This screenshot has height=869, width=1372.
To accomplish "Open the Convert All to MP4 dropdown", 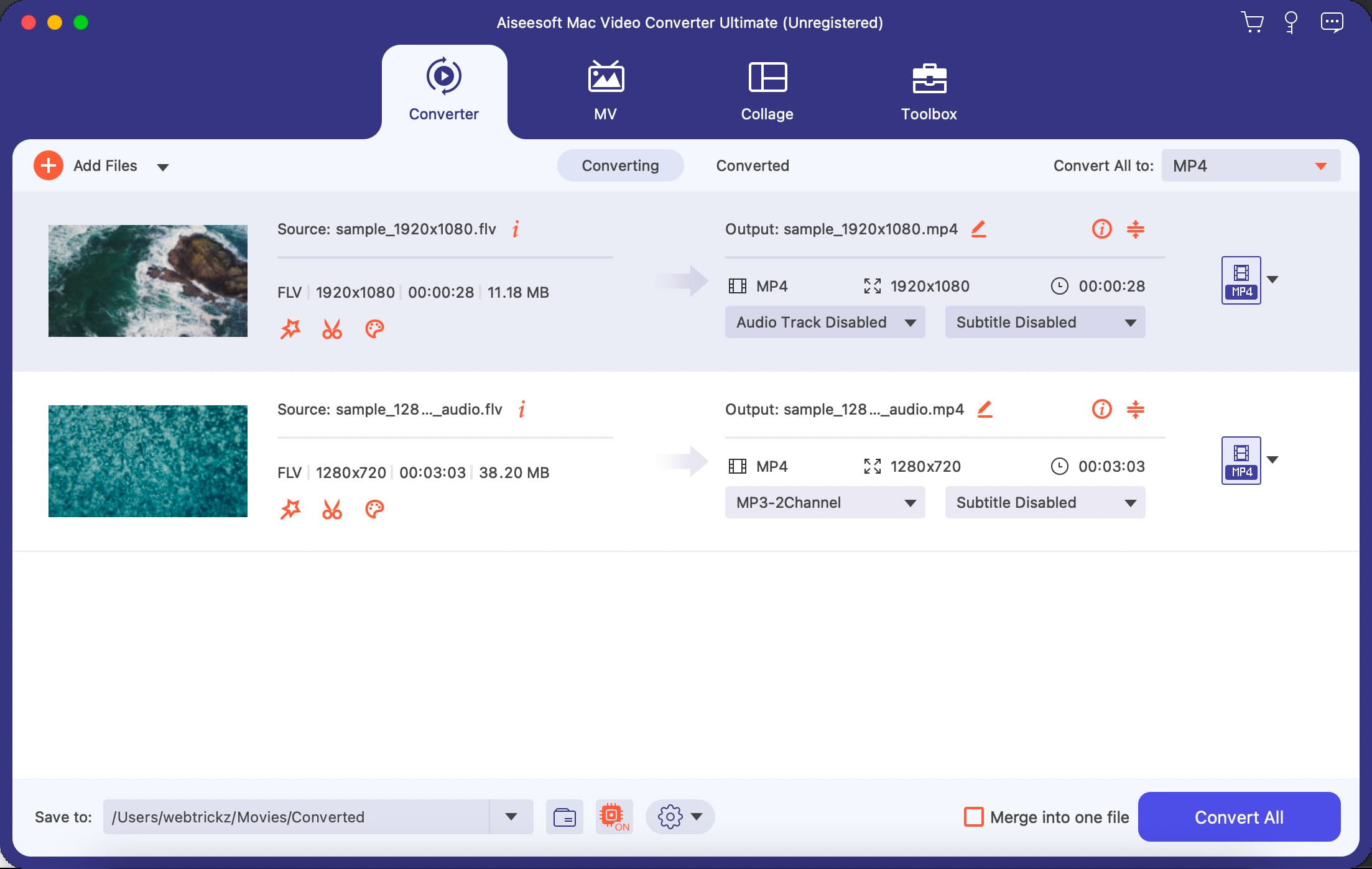I will [1251, 166].
